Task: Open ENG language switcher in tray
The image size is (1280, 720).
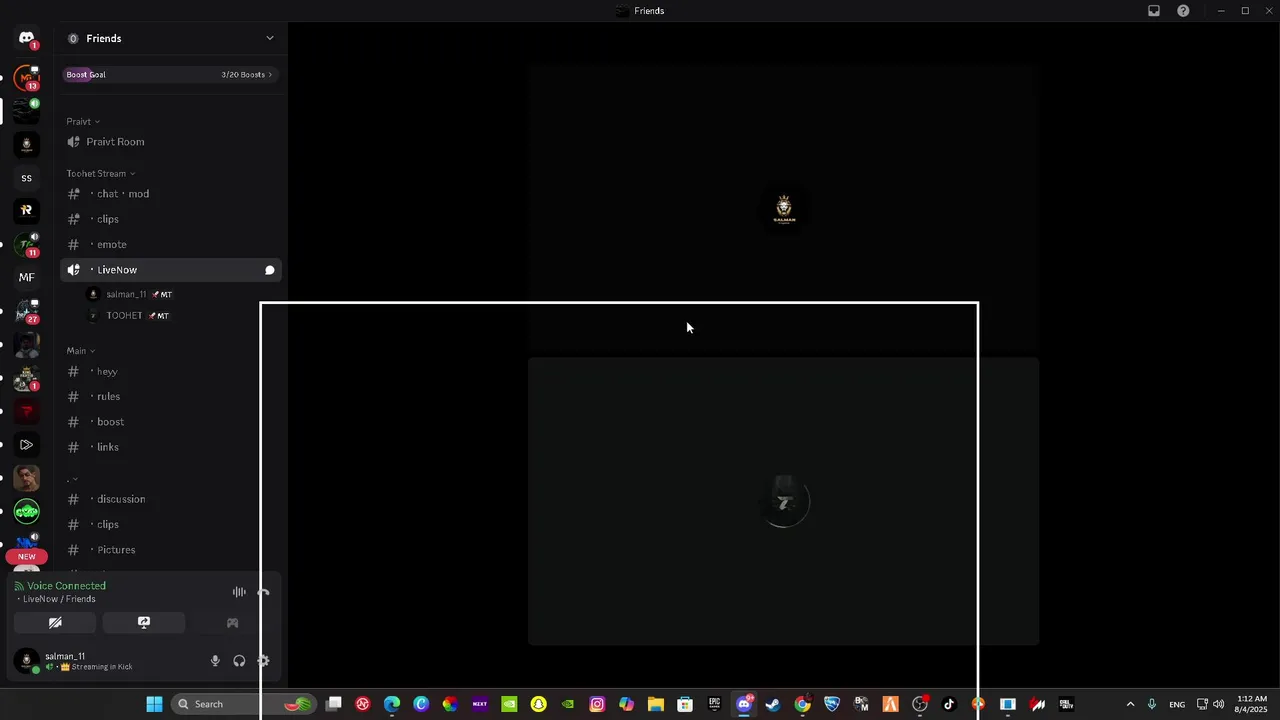Action: [x=1177, y=704]
